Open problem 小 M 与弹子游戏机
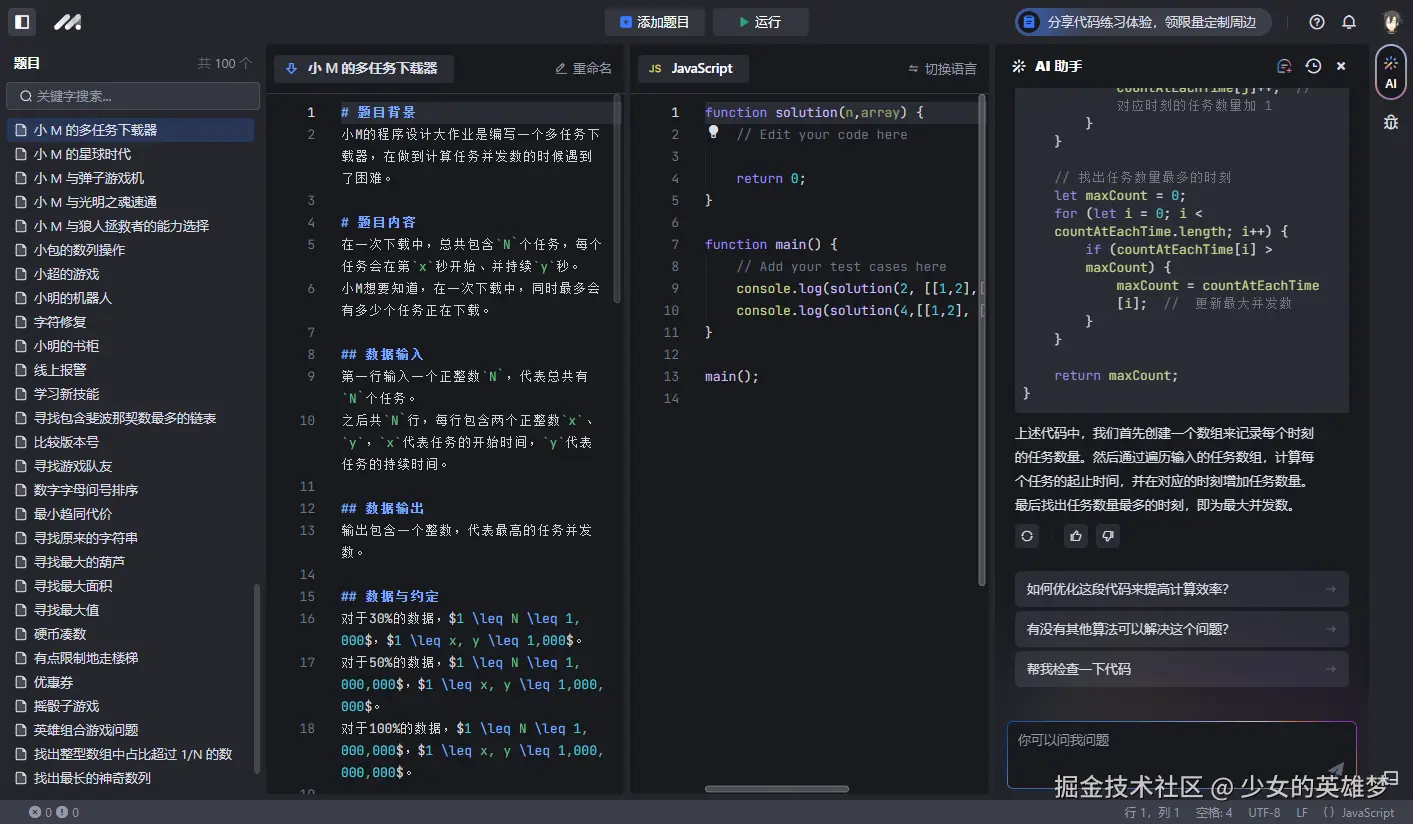The height and width of the screenshot is (824, 1413). (130, 178)
